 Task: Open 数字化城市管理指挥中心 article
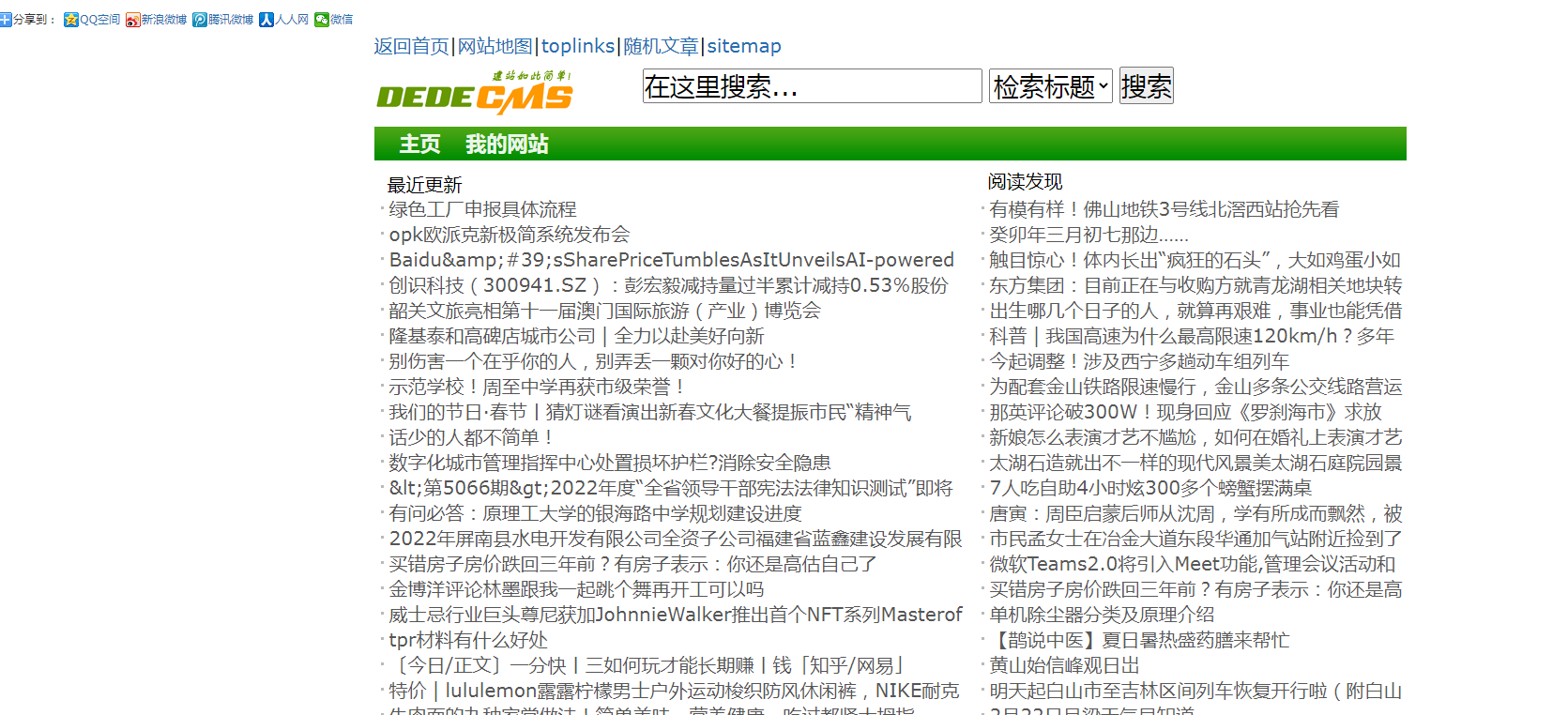point(610,463)
